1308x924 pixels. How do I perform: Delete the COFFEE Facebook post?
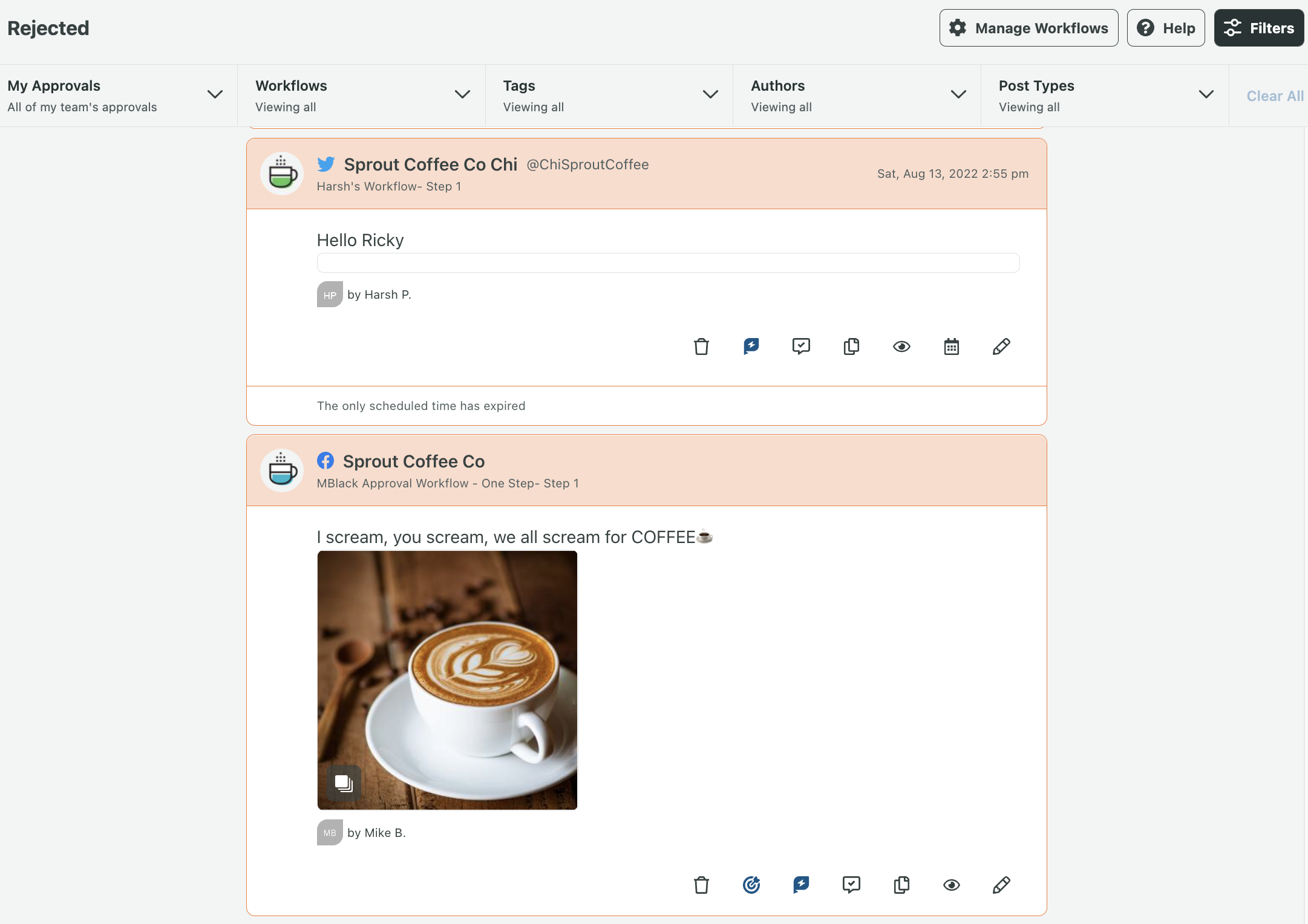(701, 885)
